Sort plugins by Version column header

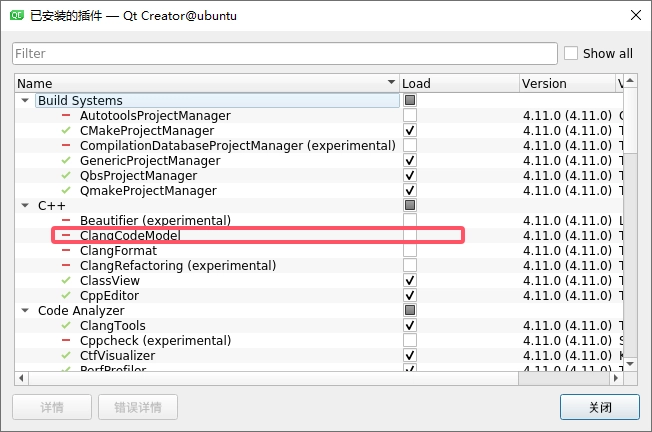point(565,84)
